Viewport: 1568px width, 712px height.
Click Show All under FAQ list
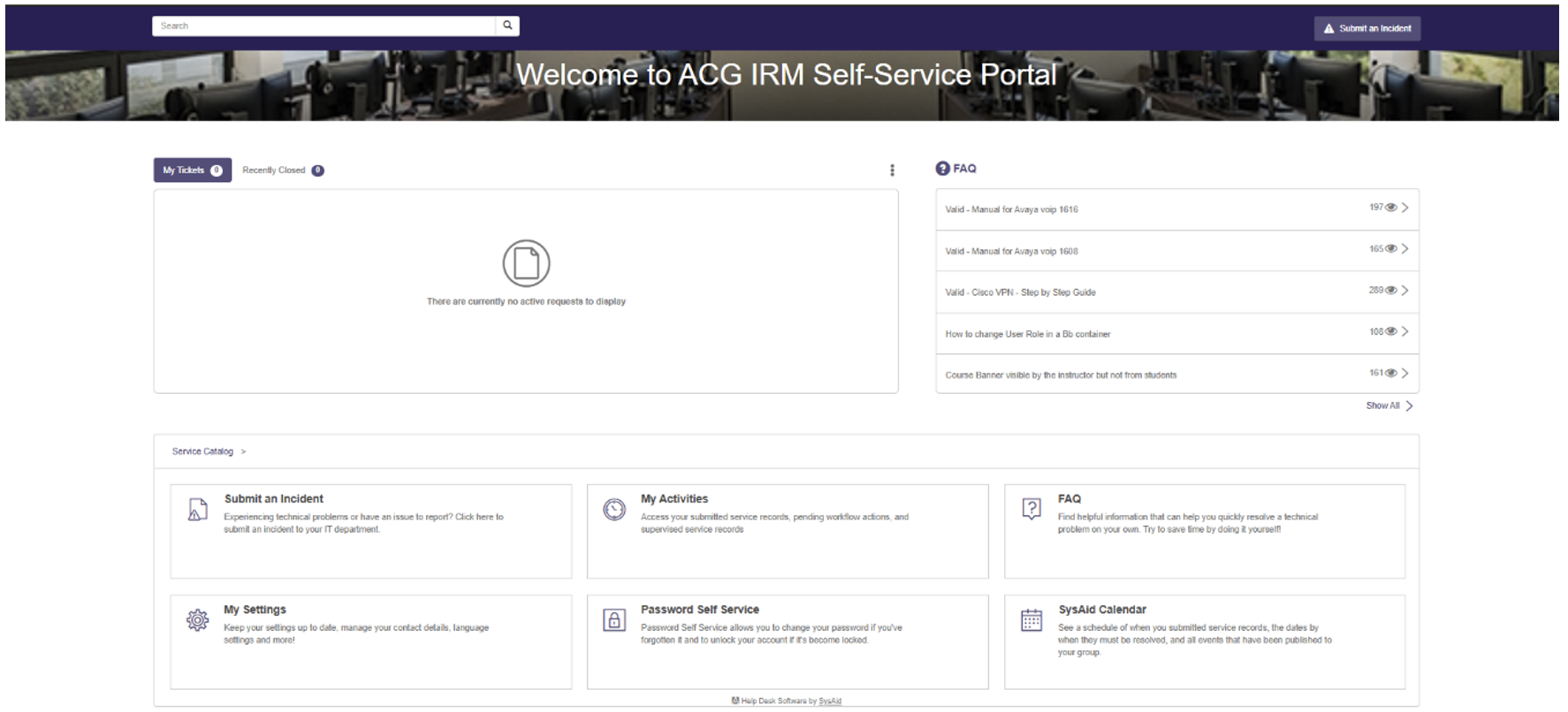point(1389,406)
